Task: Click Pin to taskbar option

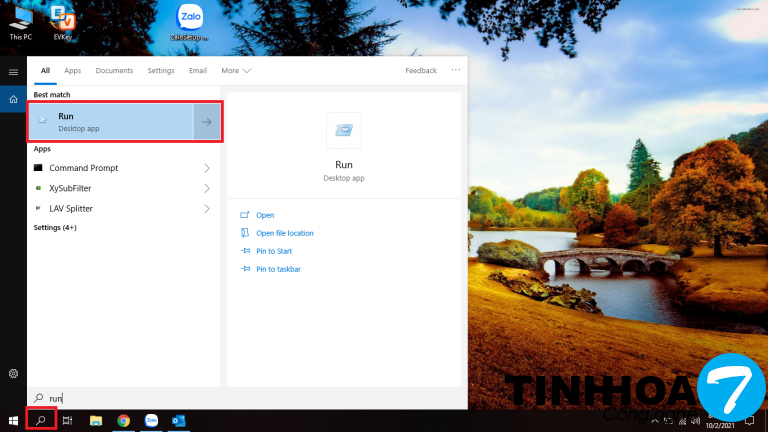Action: click(278, 269)
